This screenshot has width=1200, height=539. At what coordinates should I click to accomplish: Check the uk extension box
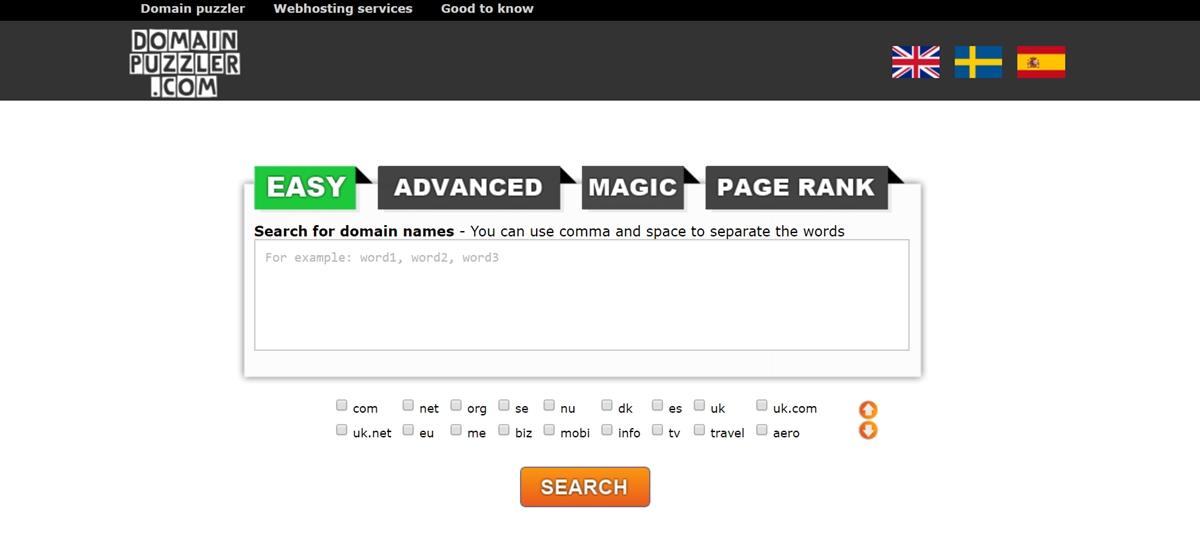[700, 406]
